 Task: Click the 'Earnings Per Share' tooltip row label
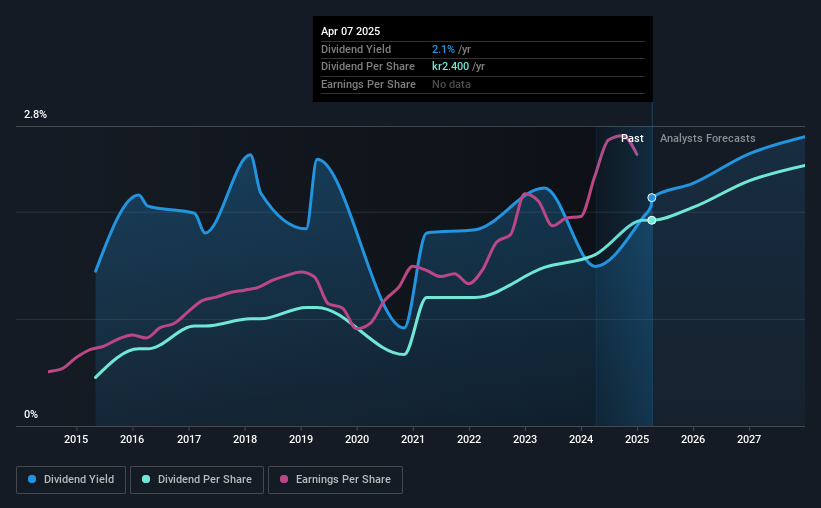(368, 84)
